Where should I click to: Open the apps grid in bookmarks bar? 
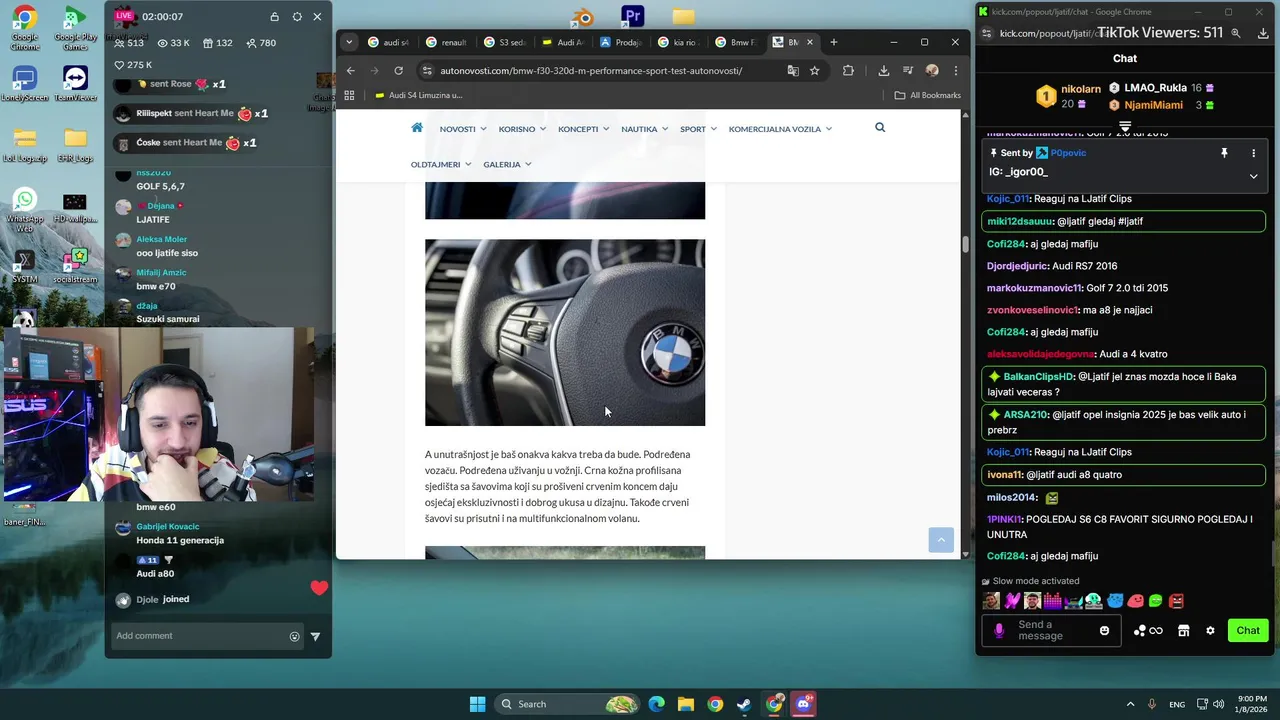349,96
